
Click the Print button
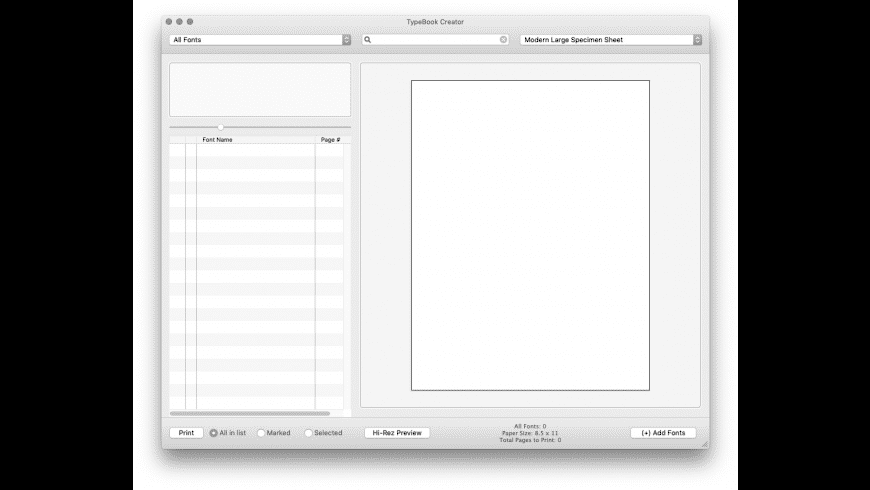[x=186, y=433]
